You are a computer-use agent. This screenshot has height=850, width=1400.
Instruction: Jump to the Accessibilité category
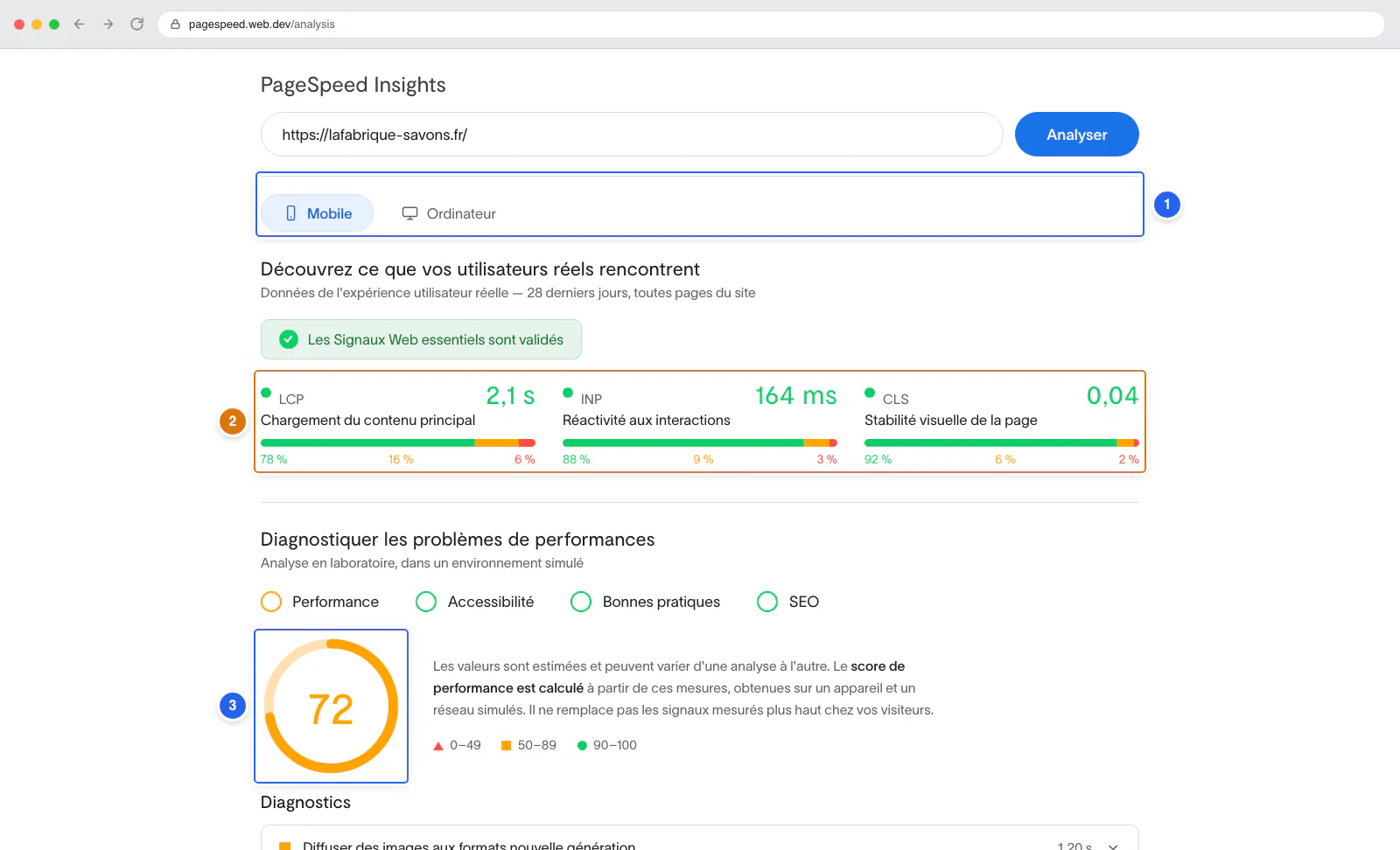(x=475, y=602)
